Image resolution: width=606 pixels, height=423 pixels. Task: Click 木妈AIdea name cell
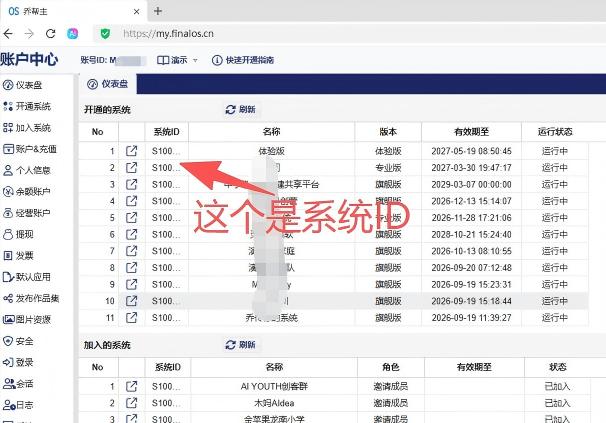(274, 403)
